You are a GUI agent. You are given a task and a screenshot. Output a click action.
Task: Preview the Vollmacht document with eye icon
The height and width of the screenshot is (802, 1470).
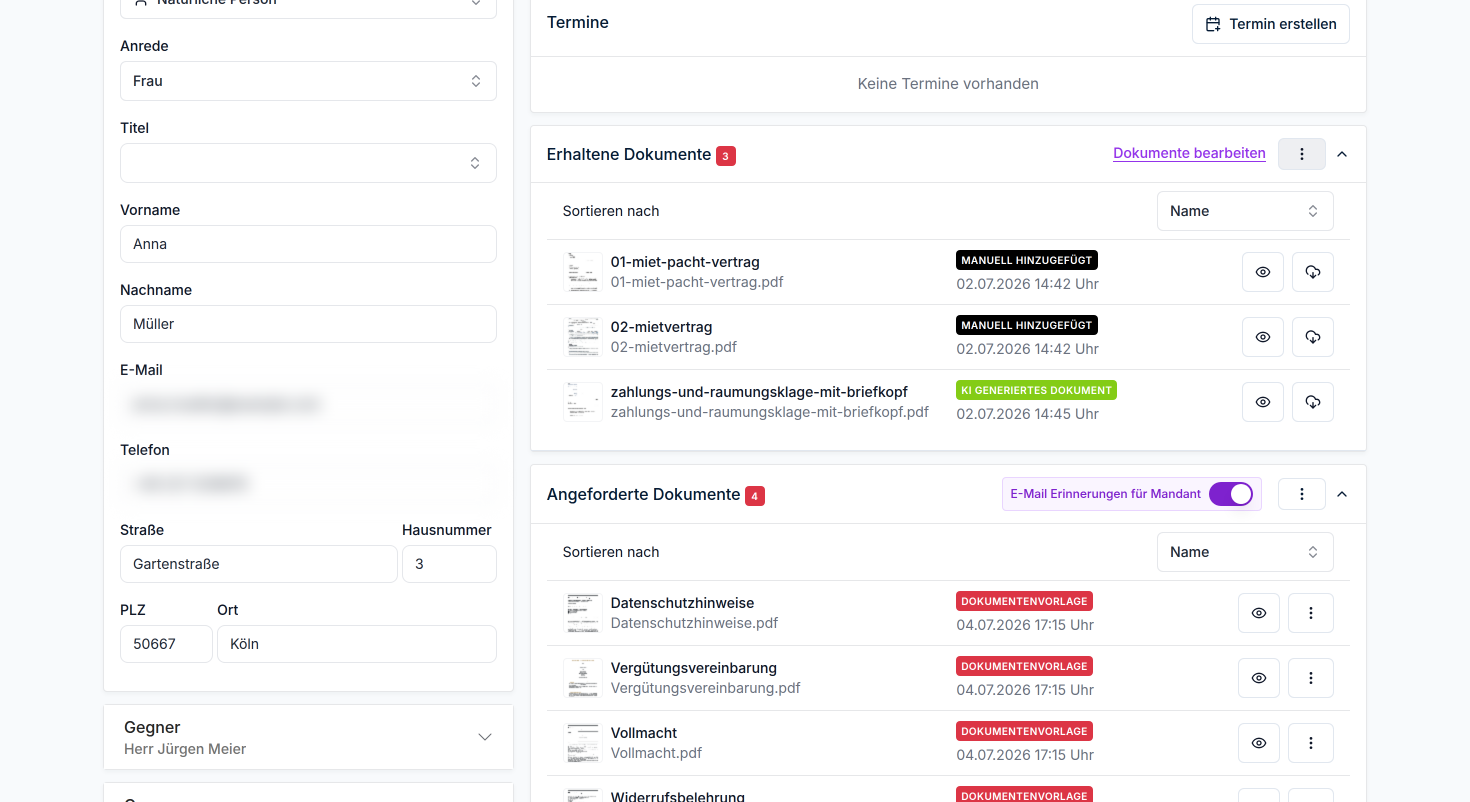pos(1259,743)
